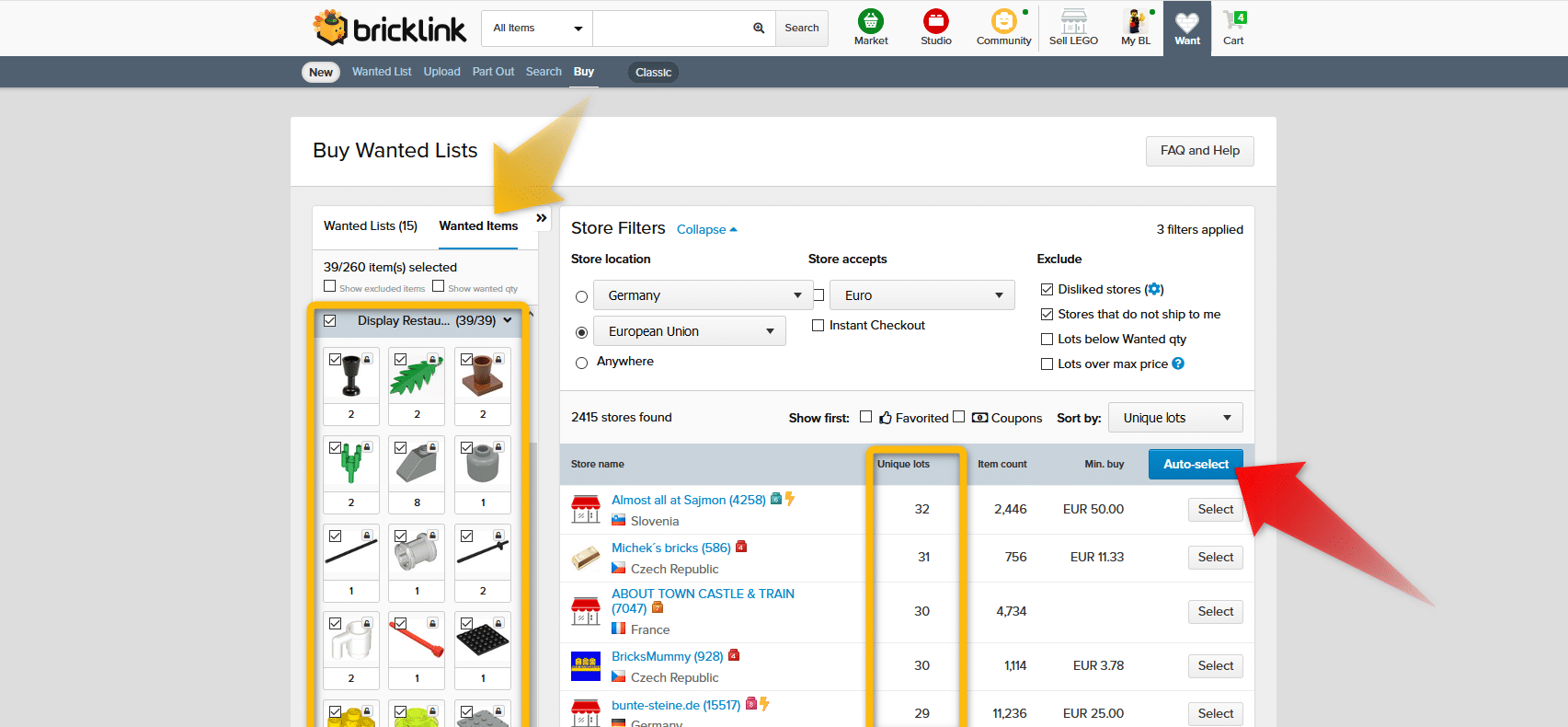The width and height of the screenshot is (1568, 727).
Task: Toggle Show wanted qty checkbox
Action: (439, 286)
